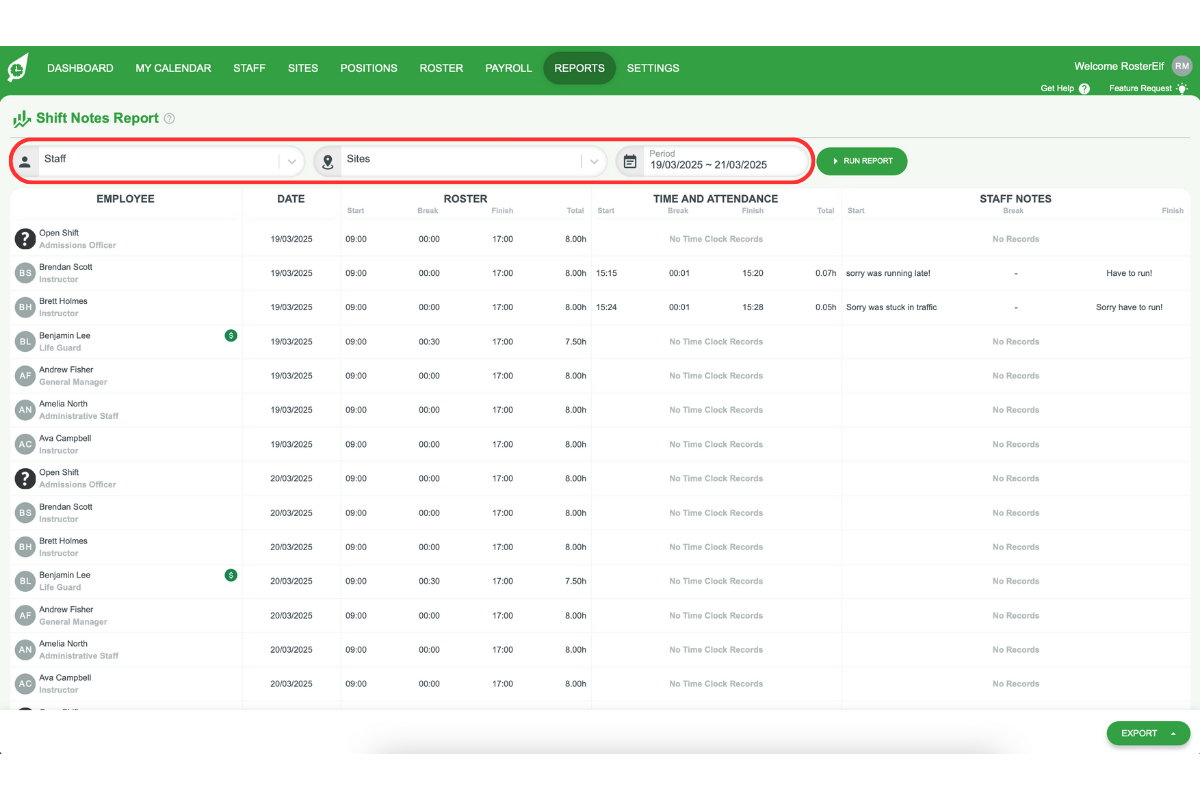The width and height of the screenshot is (1200, 800).
Task: Click the RosterElf leaf logo
Action: (17, 68)
